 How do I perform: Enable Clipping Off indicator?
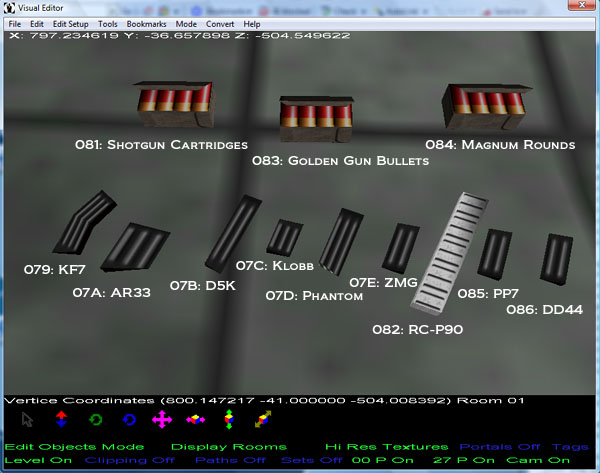point(129,460)
